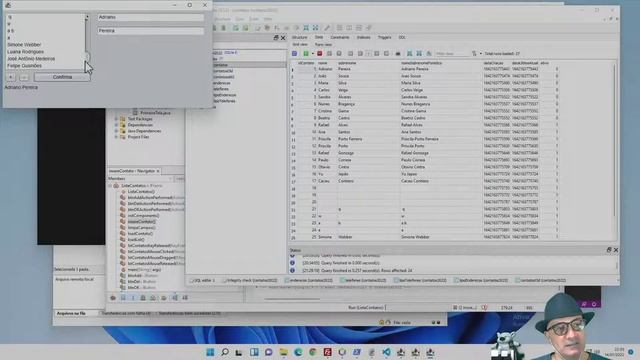Sort by the sobrenome column header
The image size is (640, 360).
pyautogui.click(x=347, y=63)
